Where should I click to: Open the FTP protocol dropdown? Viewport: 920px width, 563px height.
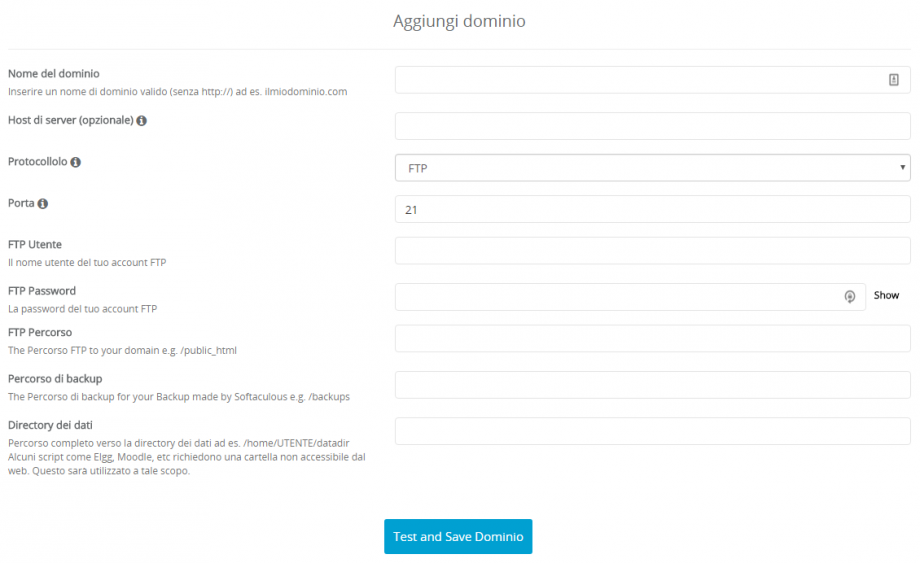pos(652,168)
